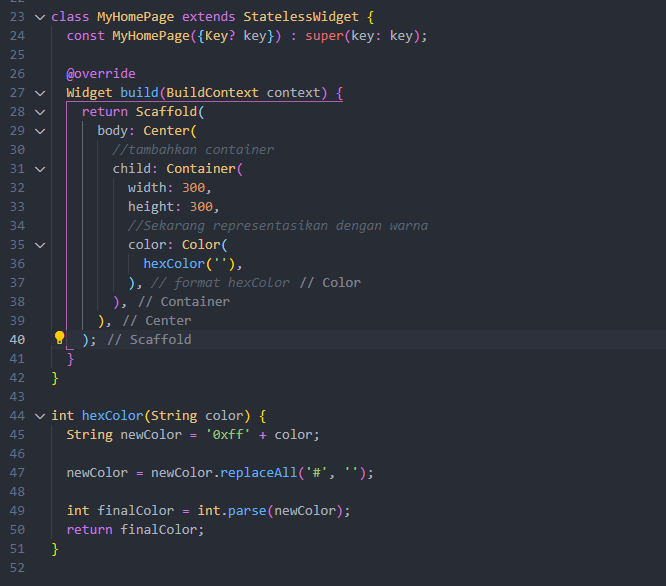Fold the body: Center block on line 29
Viewport: 666px width, 586px height.
click(40, 131)
